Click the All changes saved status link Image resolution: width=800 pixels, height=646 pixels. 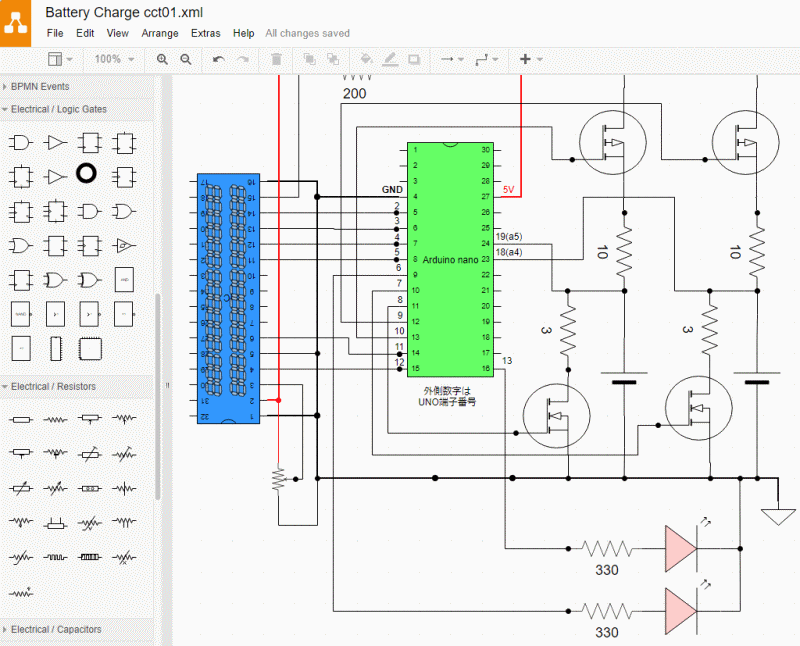[x=308, y=33]
